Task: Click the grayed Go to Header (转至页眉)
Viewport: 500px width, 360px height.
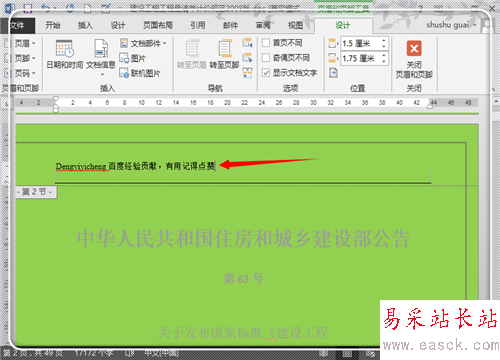Action: 191,54
